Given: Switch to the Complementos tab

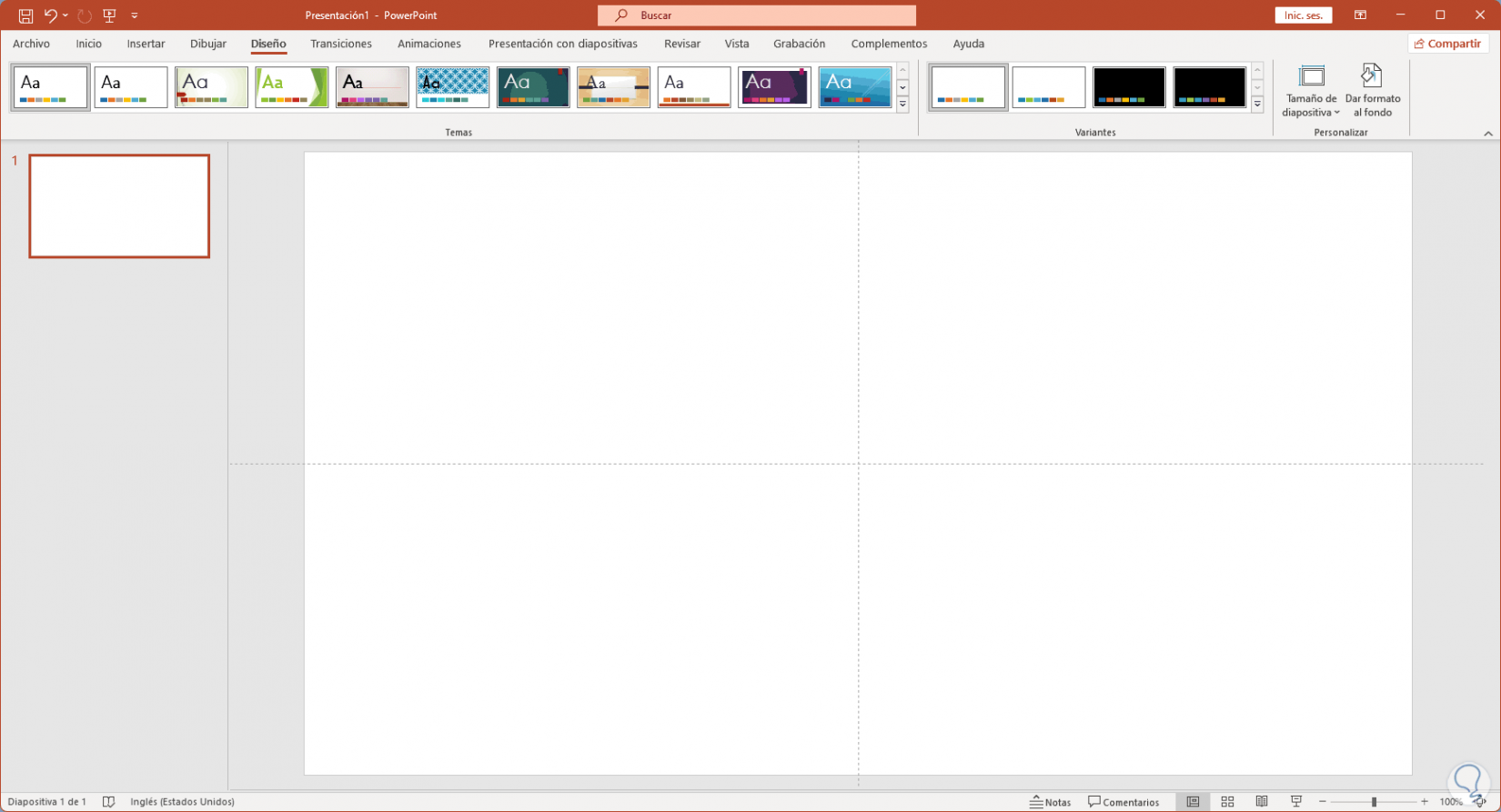Looking at the screenshot, I should pyautogui.click(x=890, y=44).
